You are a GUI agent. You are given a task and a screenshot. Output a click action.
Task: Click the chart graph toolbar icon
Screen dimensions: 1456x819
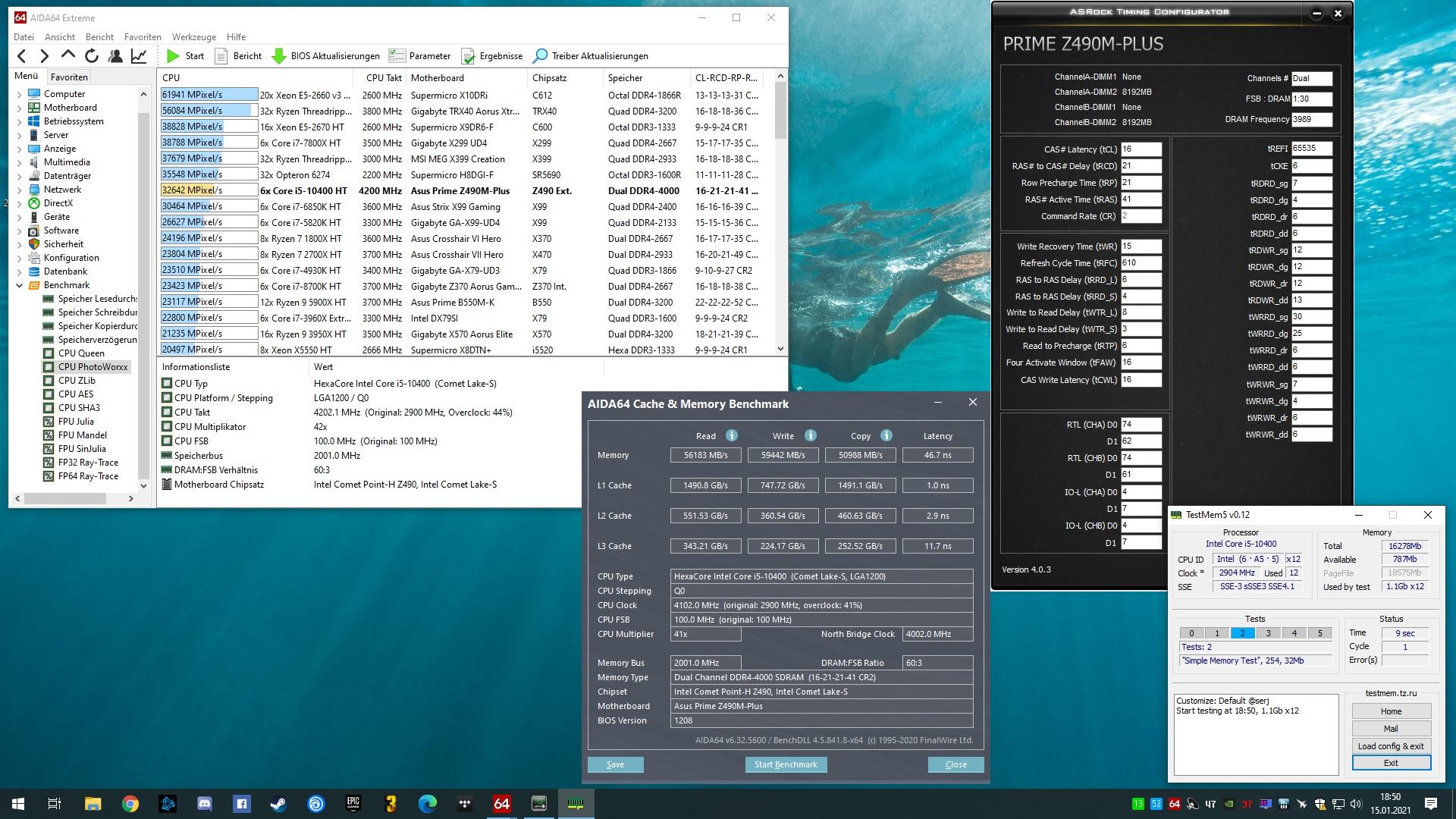coord(139,55)
